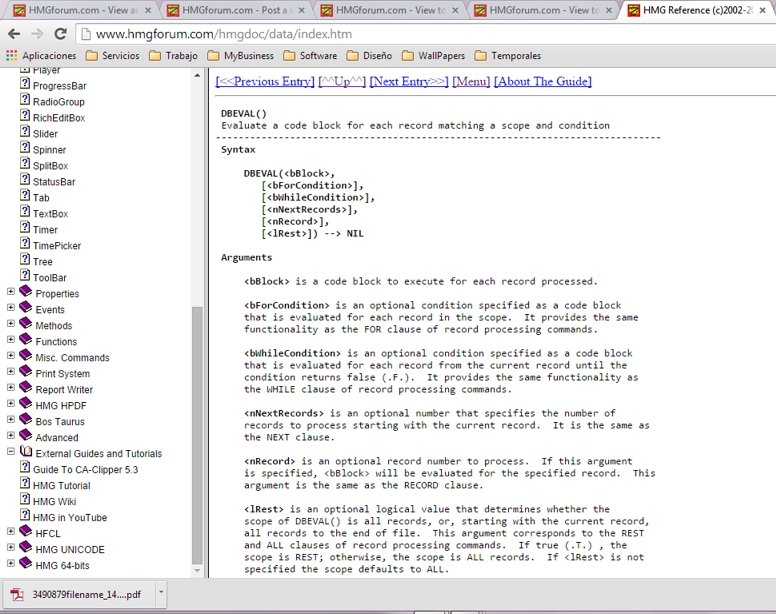Click the PDF icon in downloads bar

click(x=17, y=593)
